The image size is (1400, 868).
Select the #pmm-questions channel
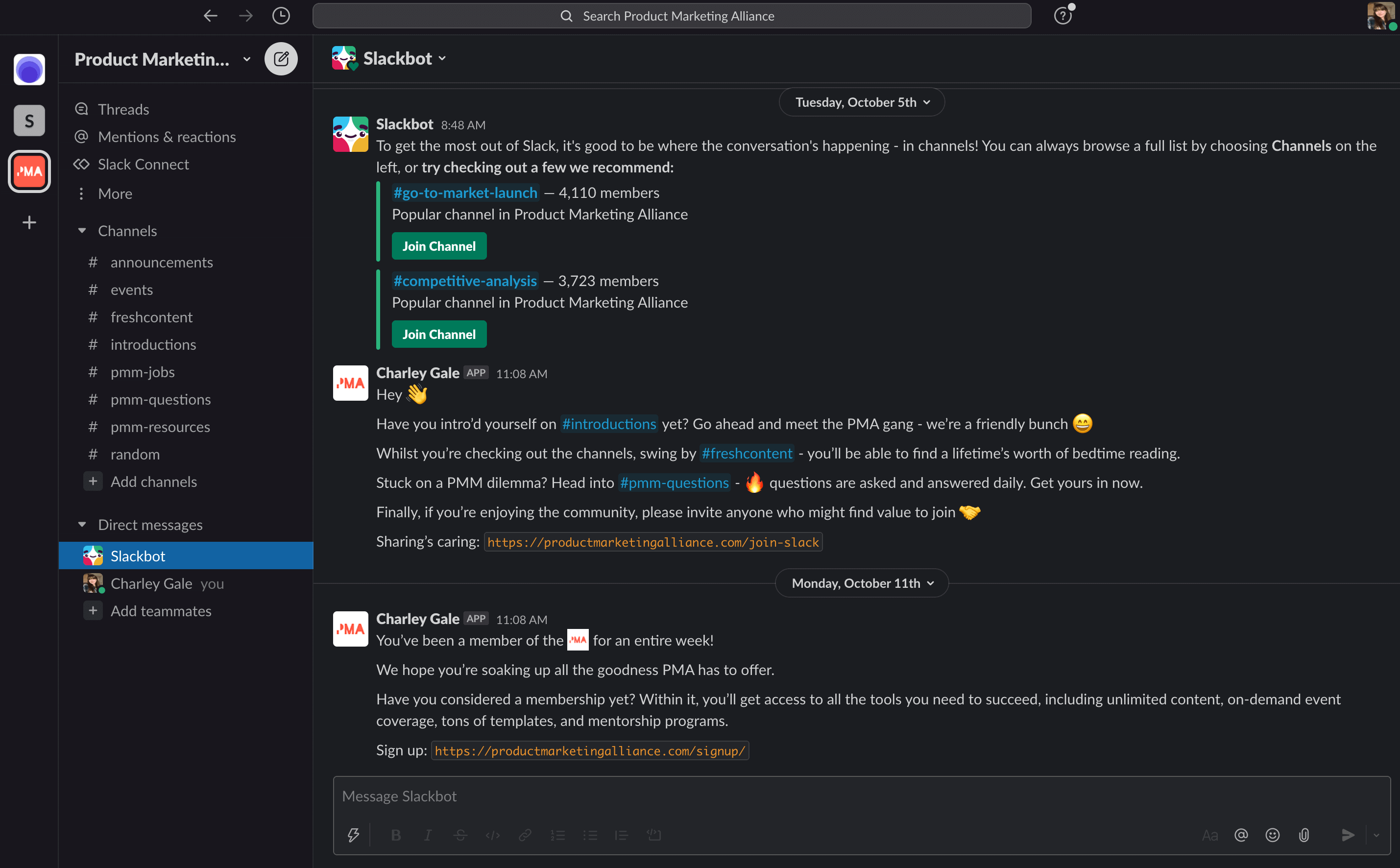click(160, 398)
